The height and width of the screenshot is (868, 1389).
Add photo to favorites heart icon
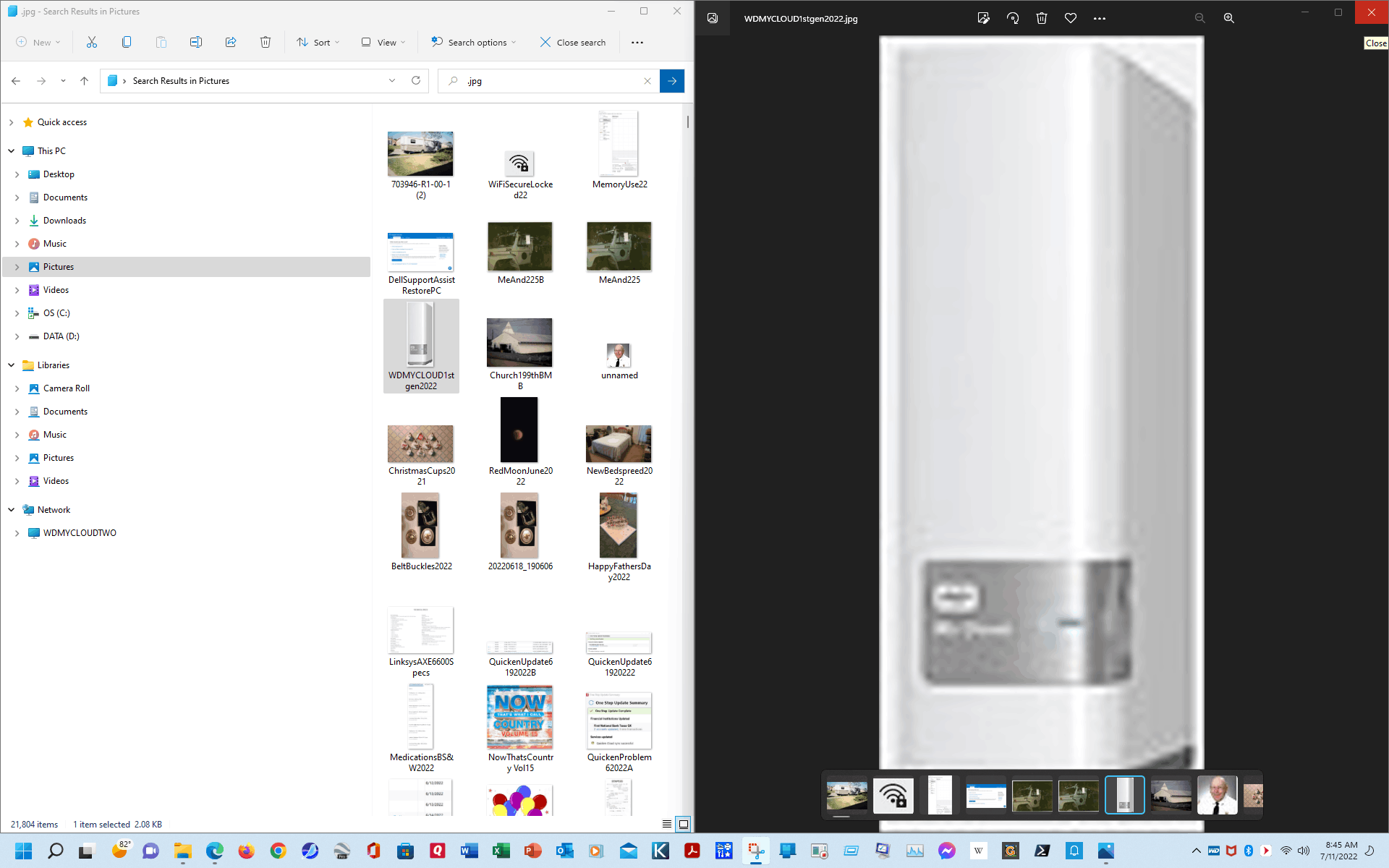pyautogui.click(x=1071, y=18)
